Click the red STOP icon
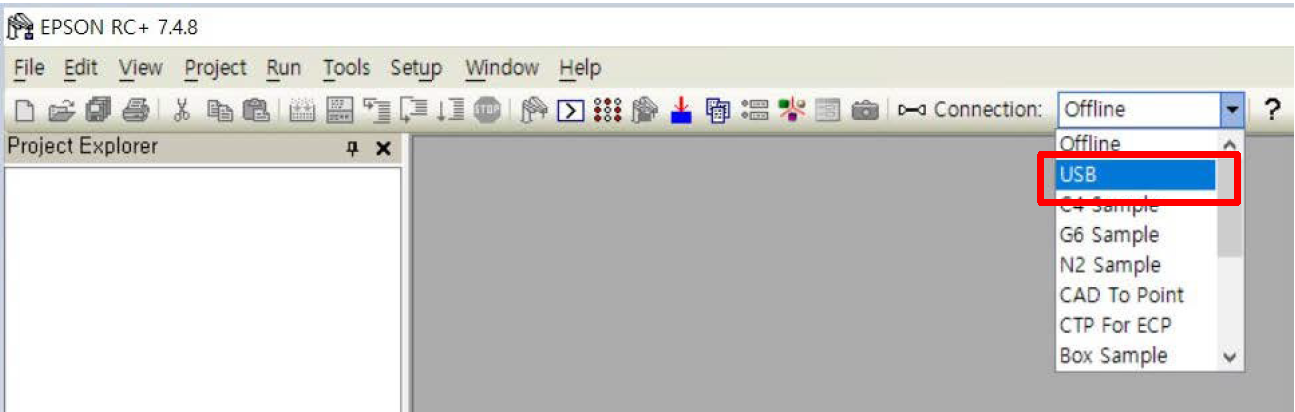 (487, 109)
